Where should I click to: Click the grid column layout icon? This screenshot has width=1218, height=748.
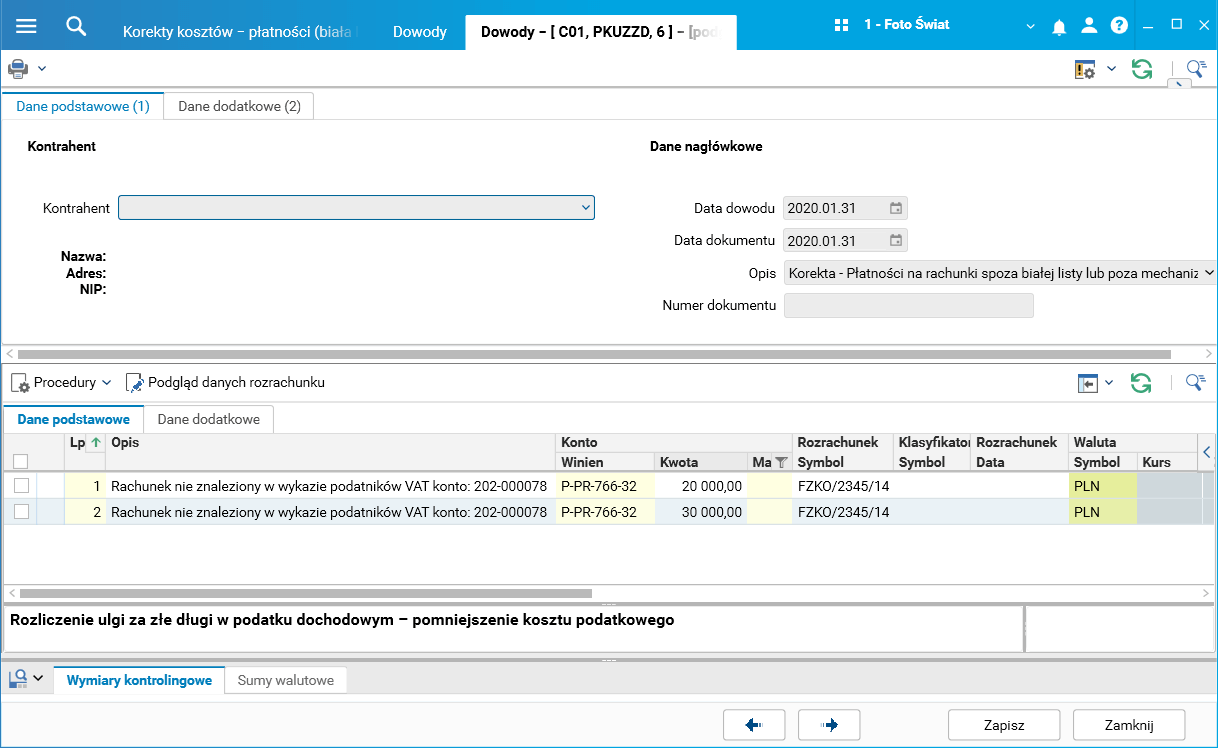tap(1087, 383)
